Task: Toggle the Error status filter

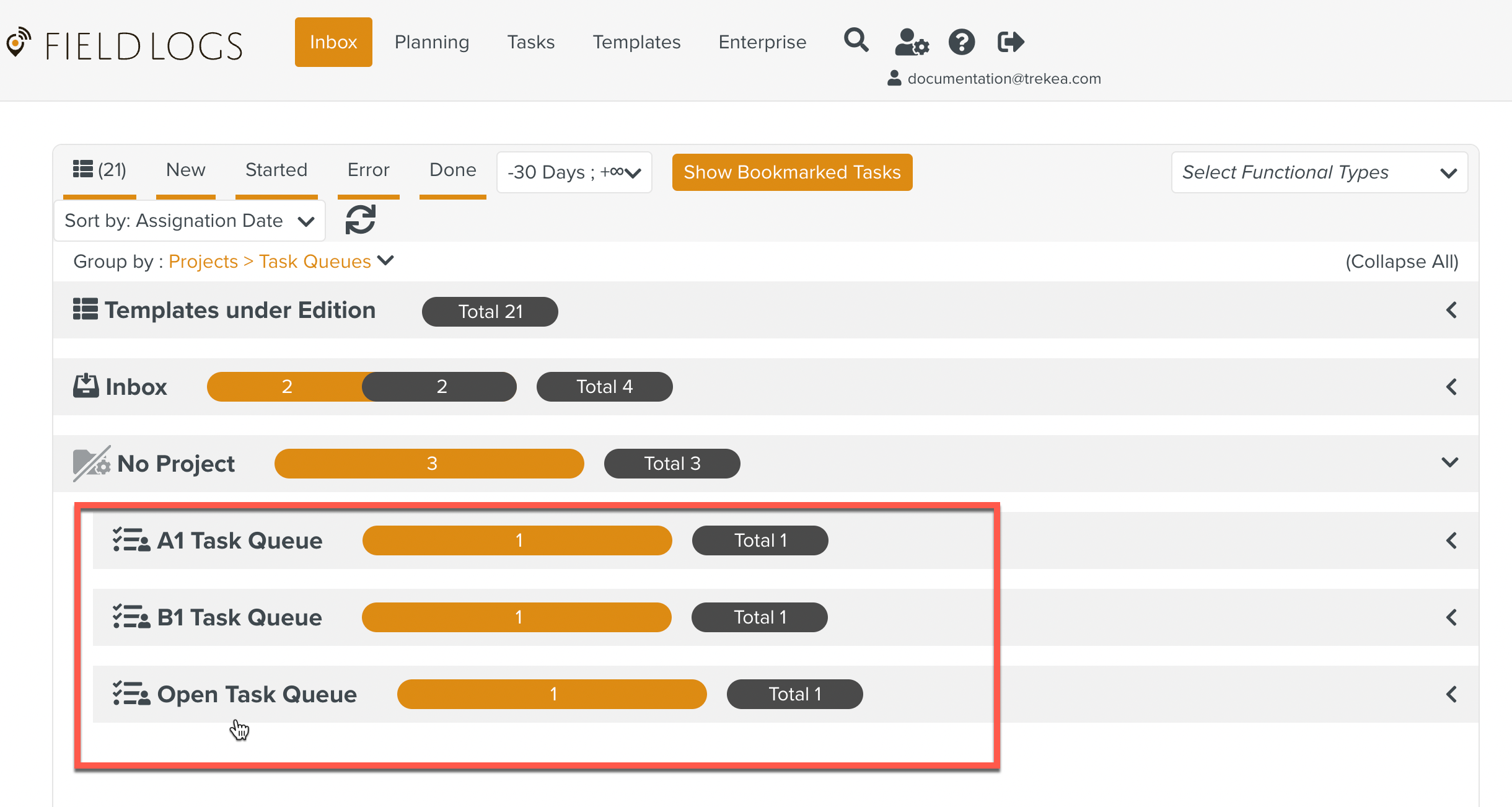Action: (368, 170)
